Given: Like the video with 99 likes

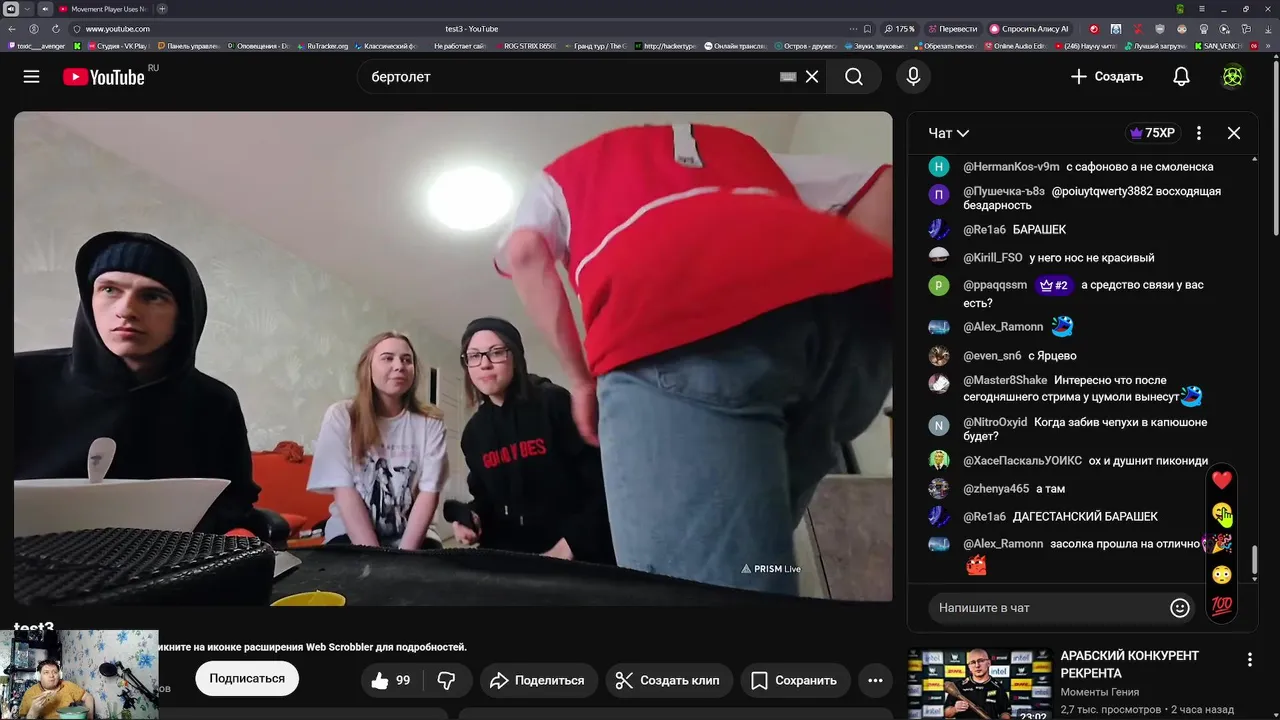Looking at the screenshot, I should 391,680.
